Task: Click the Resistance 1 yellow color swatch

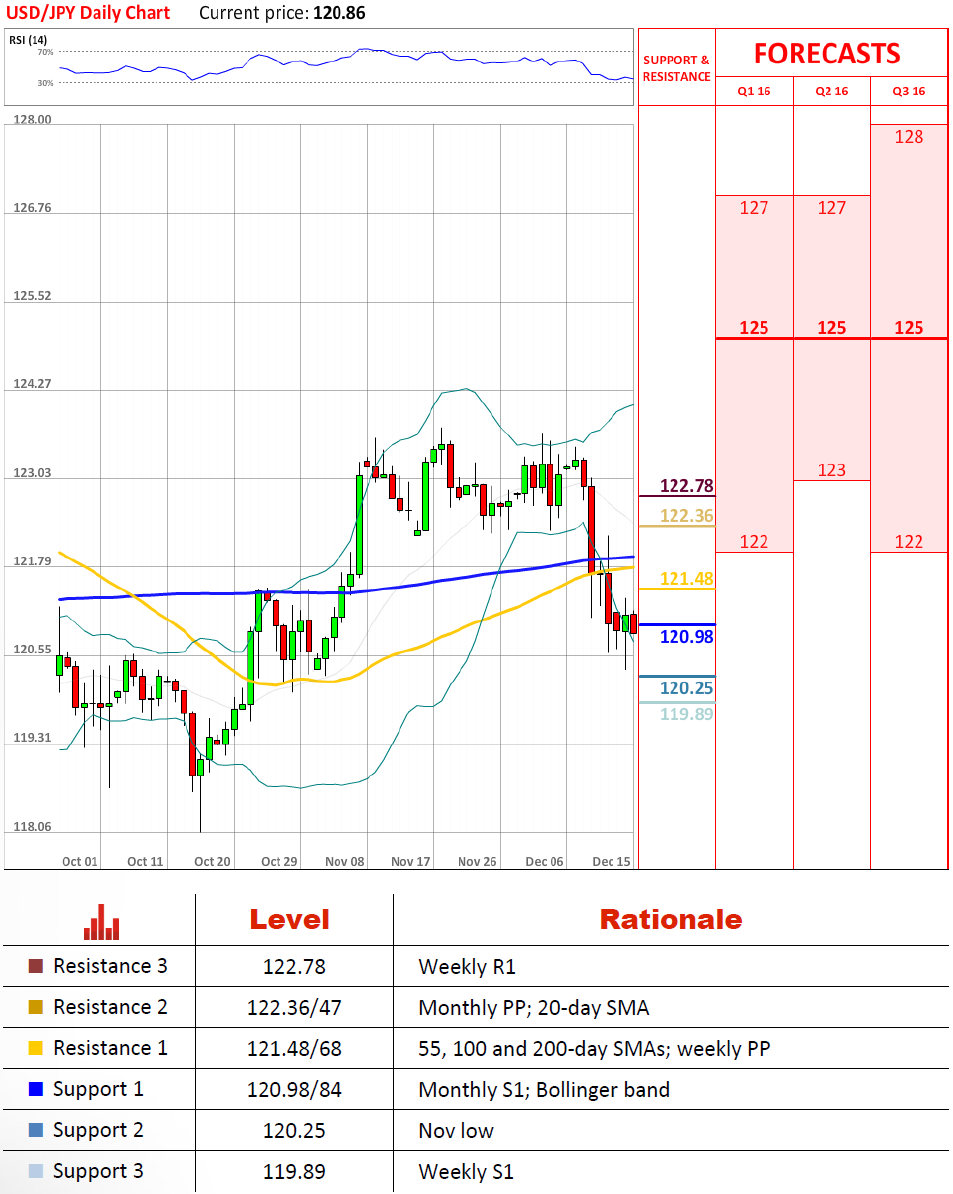Action: click(x=36, y=1049)
